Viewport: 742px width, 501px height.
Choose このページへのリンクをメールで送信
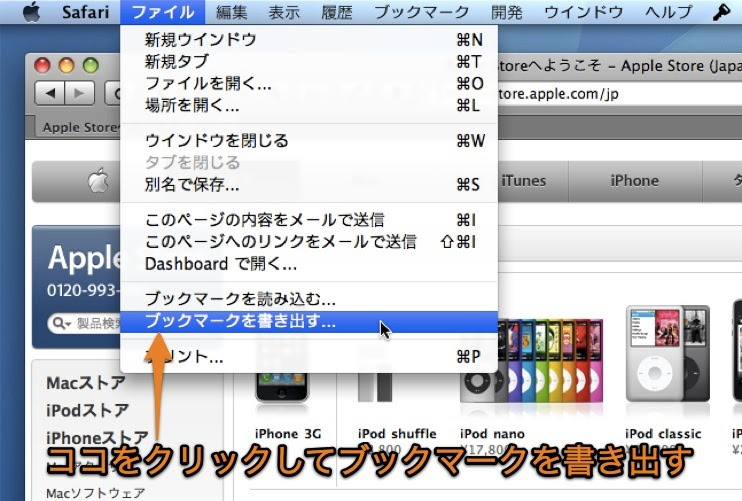pos(309,242)
